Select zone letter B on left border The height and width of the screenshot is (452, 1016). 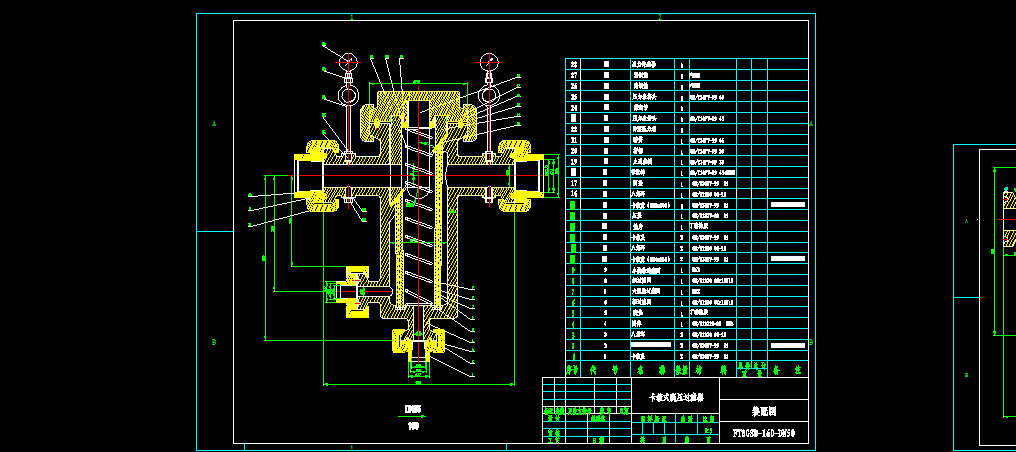coord(214,342)
